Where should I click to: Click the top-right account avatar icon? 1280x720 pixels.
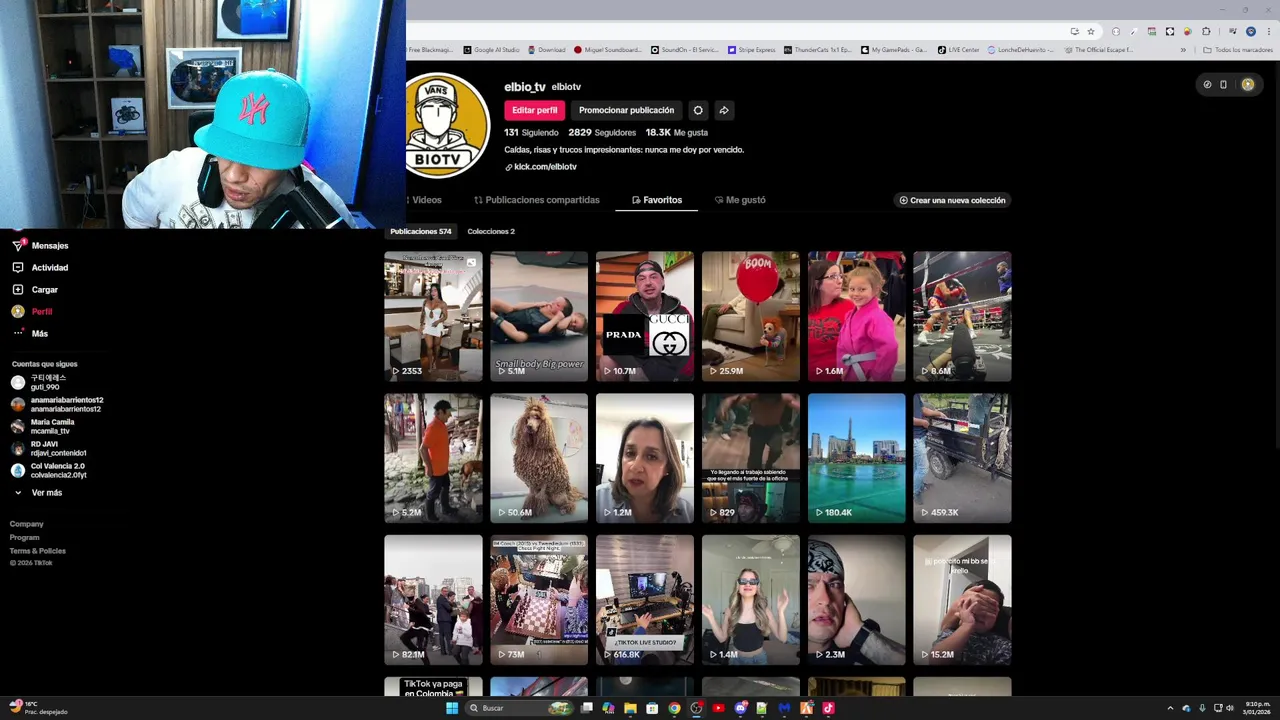pyautogui.click(x=1247, y=85)
